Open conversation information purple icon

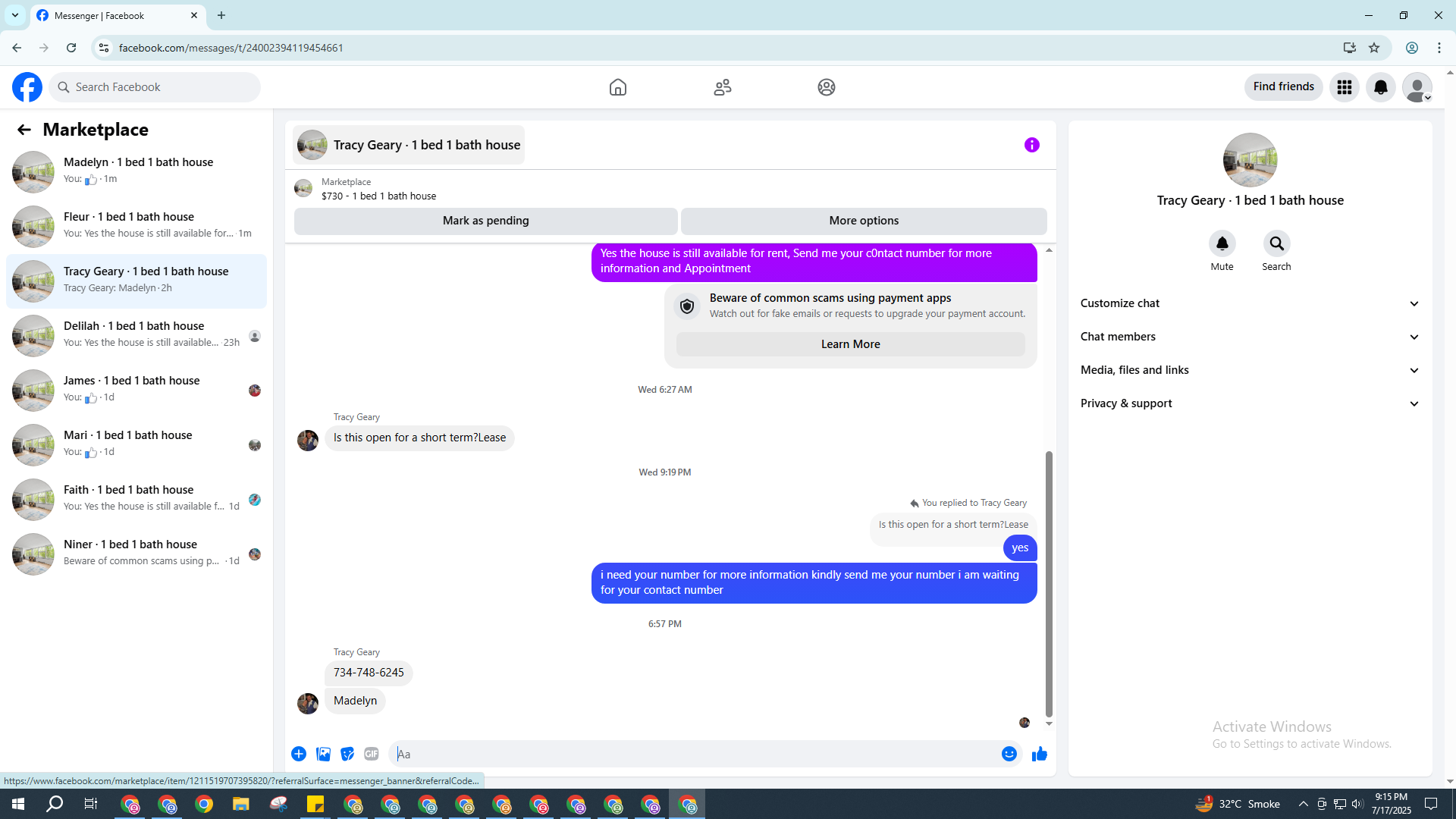point(1032,145)
